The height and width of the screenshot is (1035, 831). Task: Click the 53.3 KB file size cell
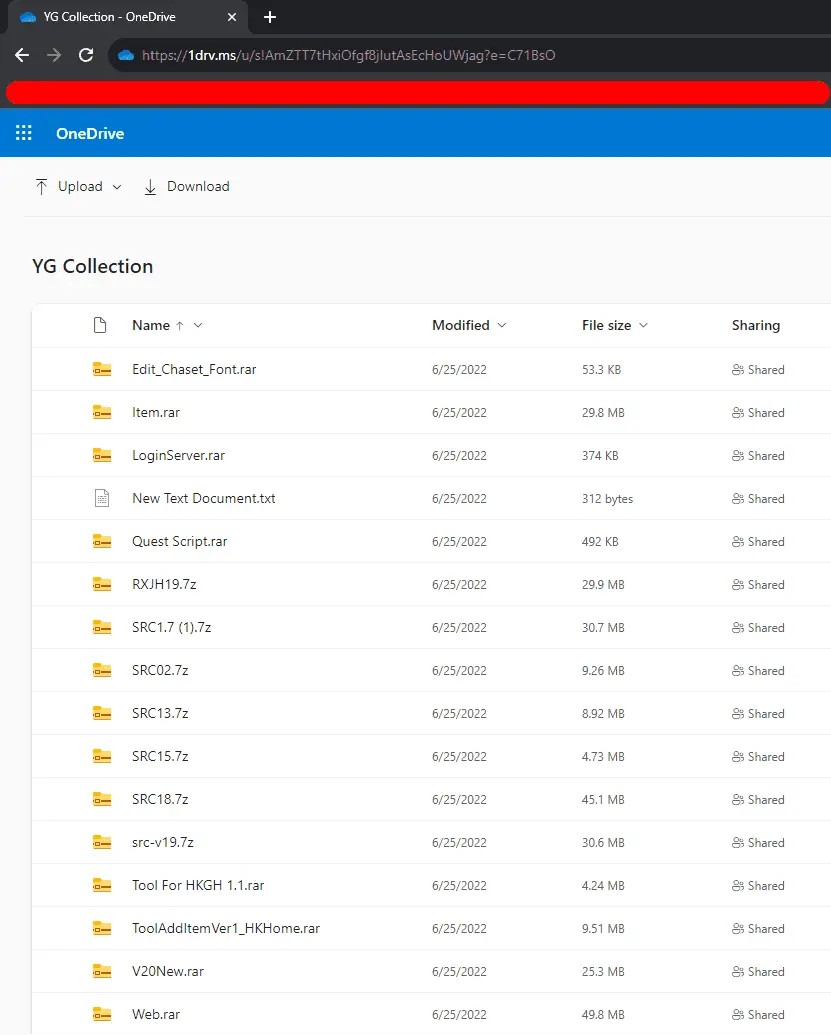pyautogui.click(x=601, y=370)
